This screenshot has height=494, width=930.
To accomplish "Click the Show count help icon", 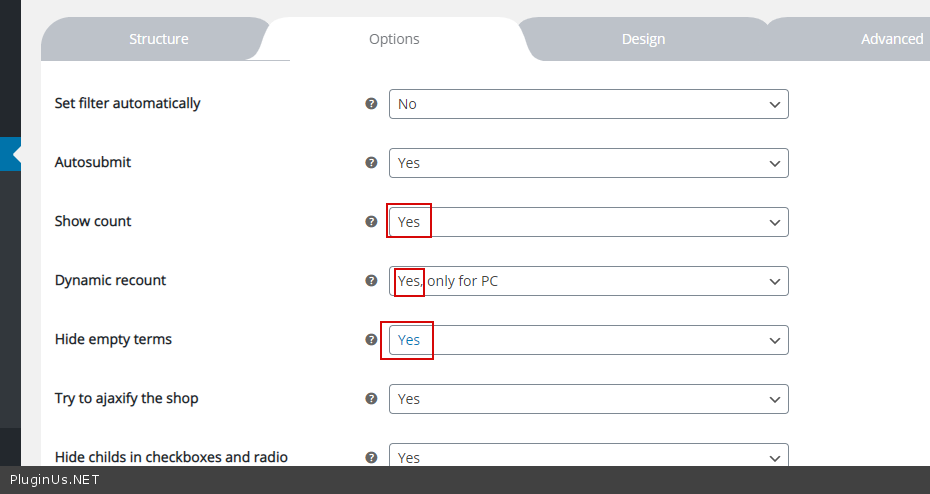I will point(371,222).
